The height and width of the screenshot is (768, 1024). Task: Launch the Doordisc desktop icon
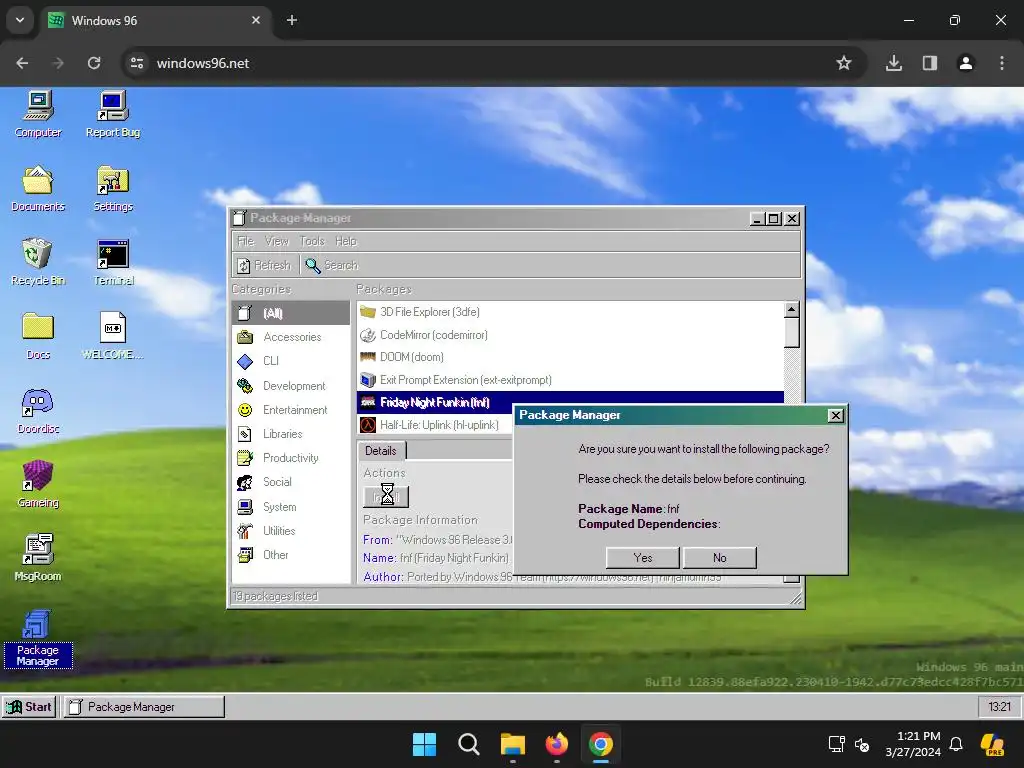point(38,411)
